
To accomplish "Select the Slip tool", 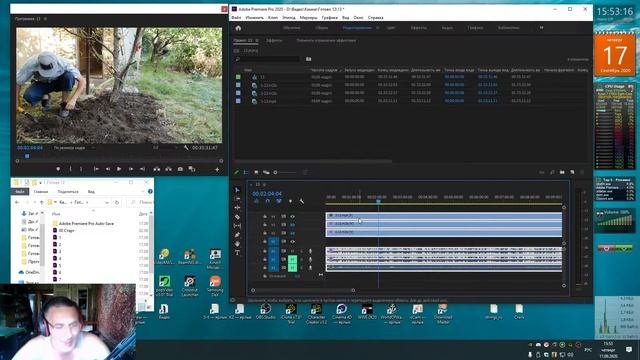I will click(x=238, y=226).
